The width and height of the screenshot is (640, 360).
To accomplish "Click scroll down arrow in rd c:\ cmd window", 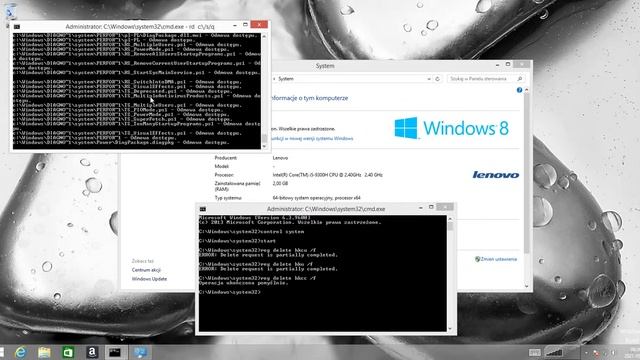I will (264, 146).
